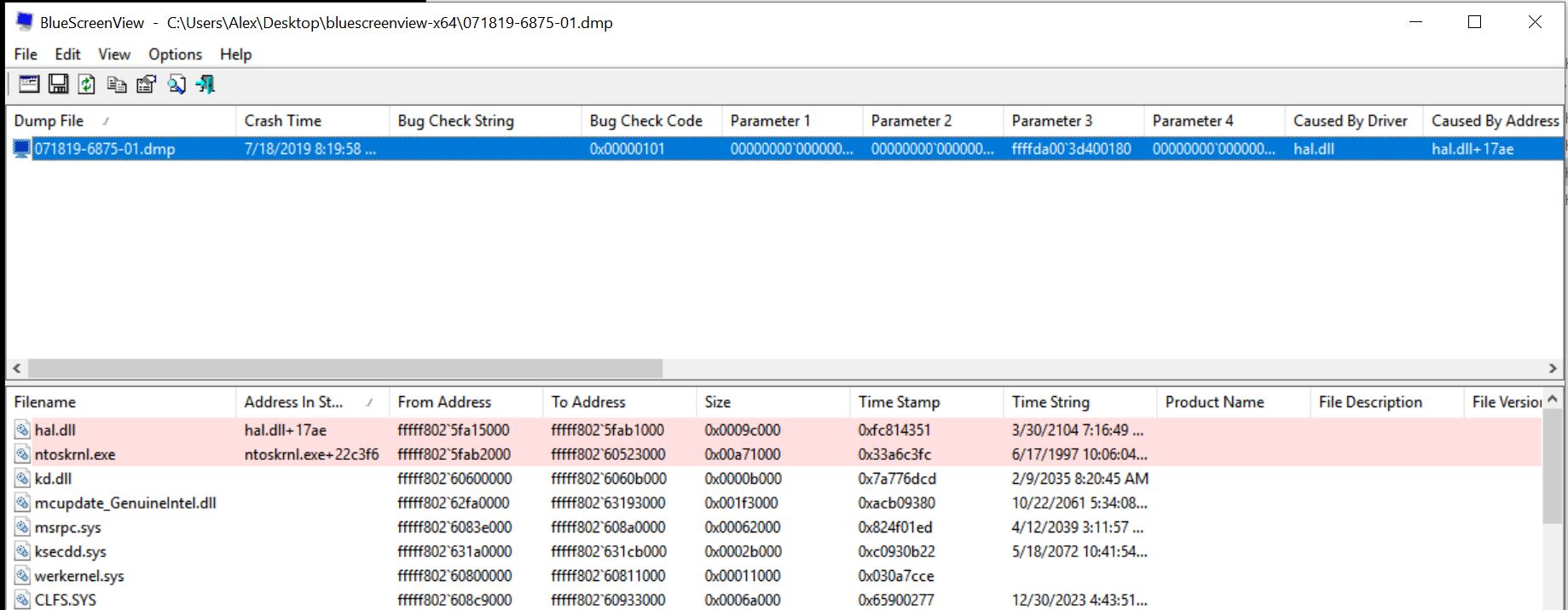Viewport: 1568px width, 610px height.
Task: Select the mcupdate_GenuineIntel.dll row
Action: [774, 503]
